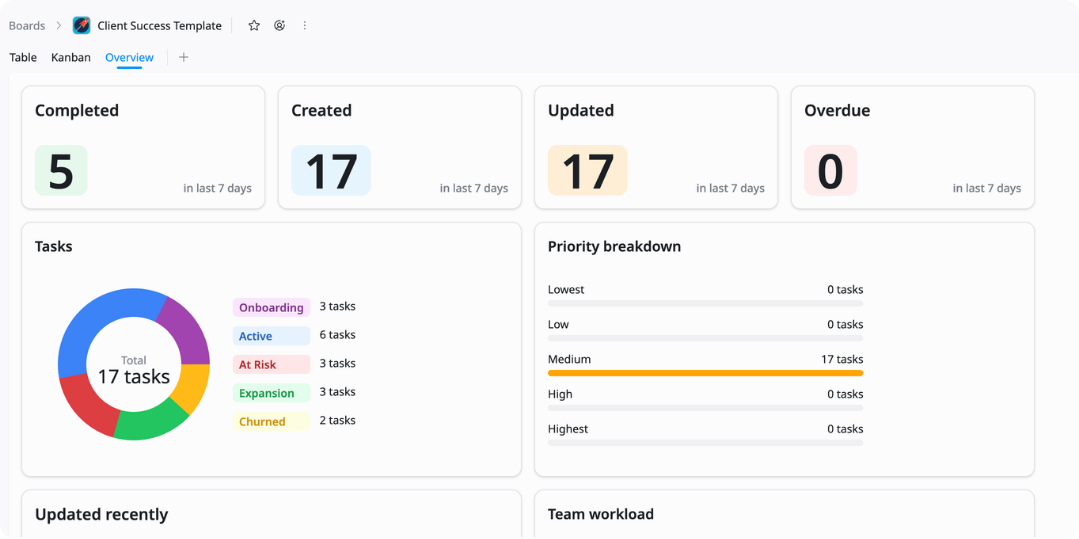
Task: Click the At Risk status tag
Action: pyautogui.click(x=271, y=364)
